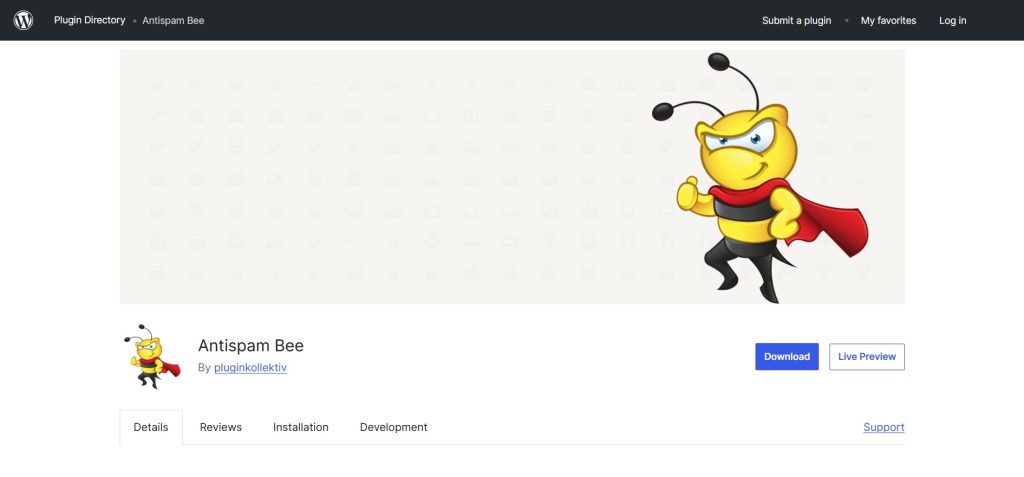Click the WordPress logo icon
The height and width of the screenshot is (477, 1024).
23,20
